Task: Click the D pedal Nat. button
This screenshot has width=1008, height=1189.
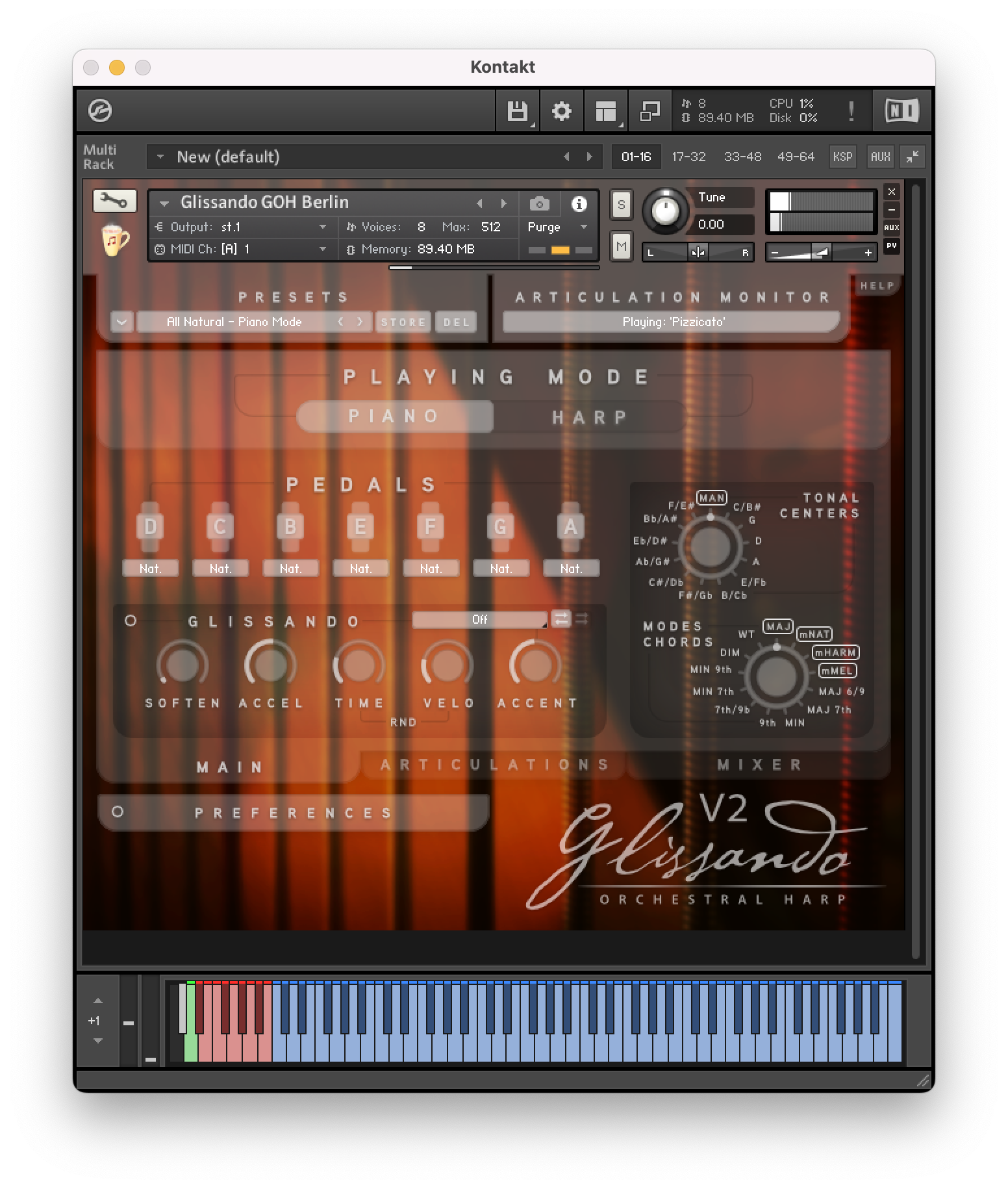Action: (x=150, y=569)
